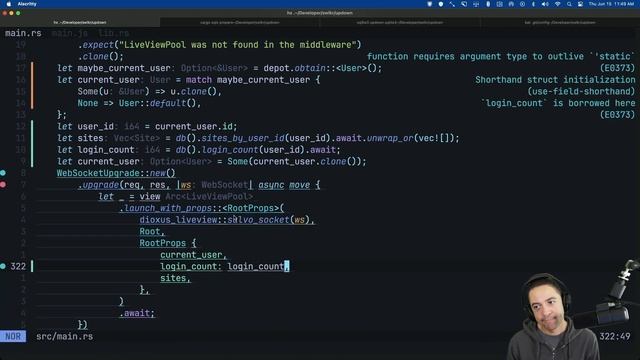Click the date and time display
This screenshot has width=640, height=360.
point(611,4)
